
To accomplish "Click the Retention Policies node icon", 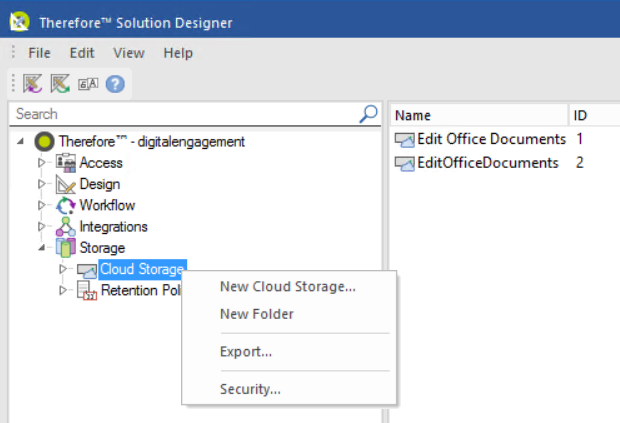I will click(x=87, y=291).
